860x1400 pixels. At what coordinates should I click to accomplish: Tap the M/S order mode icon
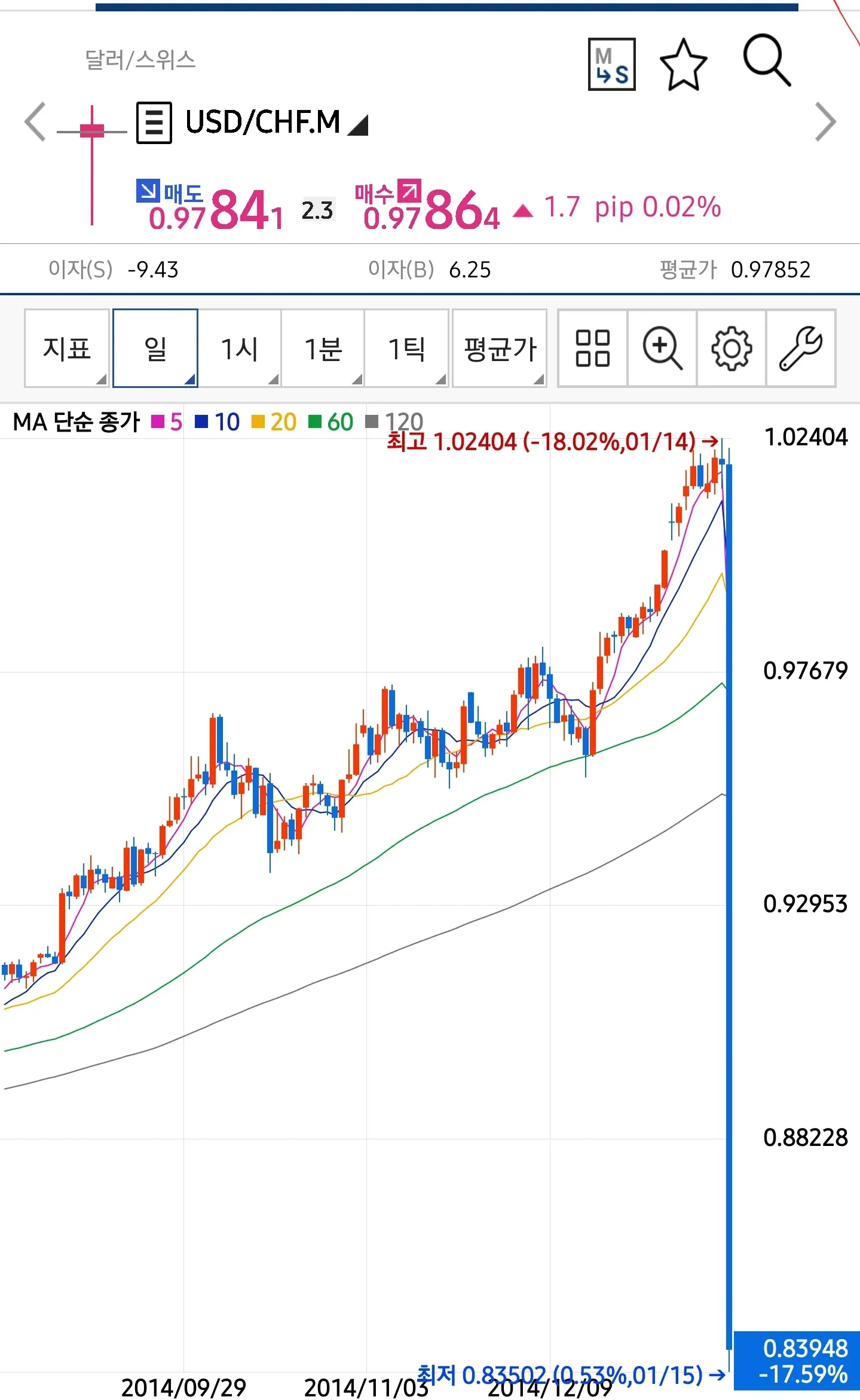[x=611, y=65]
